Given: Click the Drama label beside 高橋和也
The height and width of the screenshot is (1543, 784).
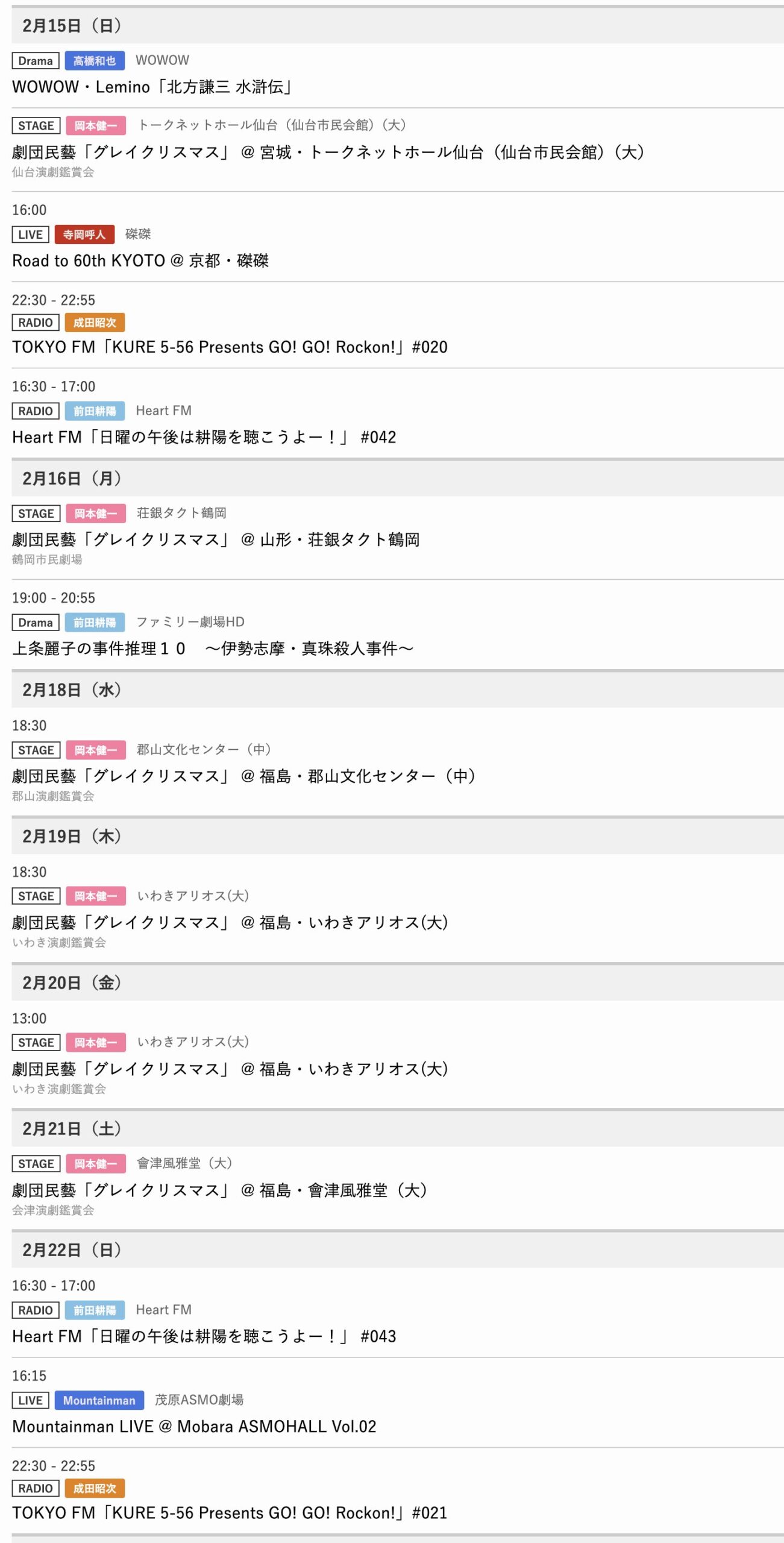Looking at the screenshot, I should 36,61.
